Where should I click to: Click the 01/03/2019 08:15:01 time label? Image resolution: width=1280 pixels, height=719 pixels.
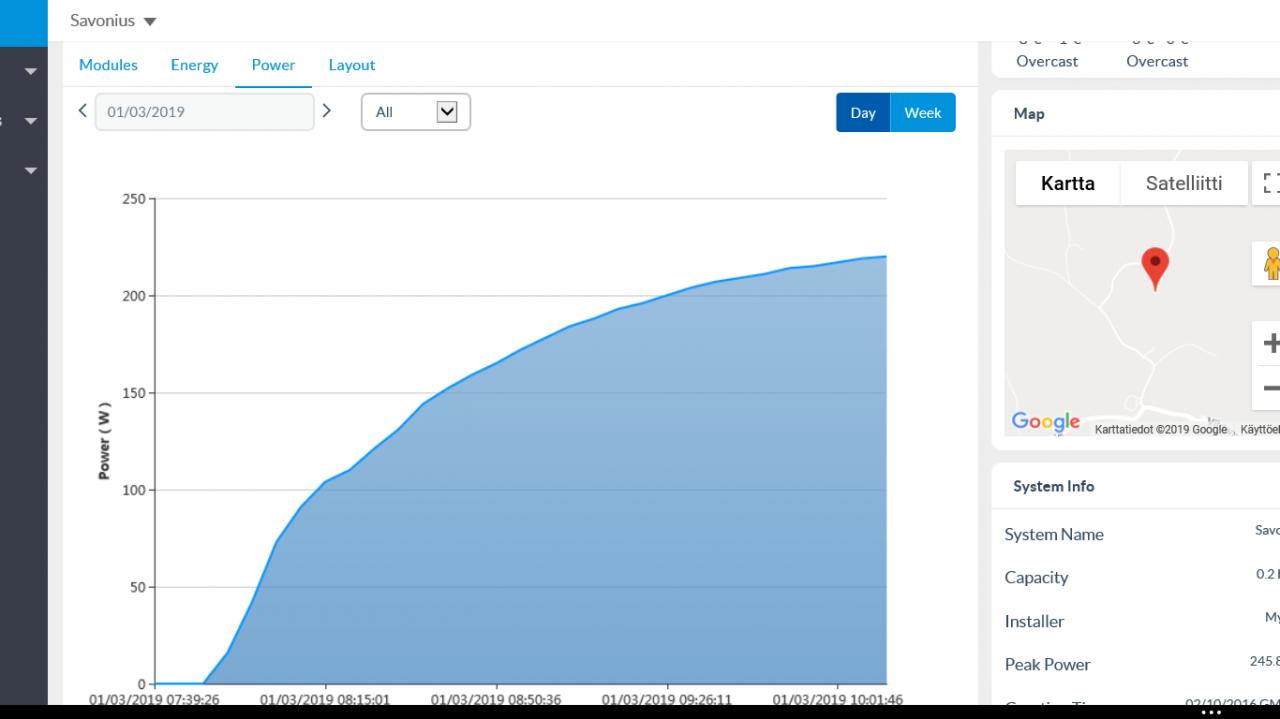(x=325, y=699)
